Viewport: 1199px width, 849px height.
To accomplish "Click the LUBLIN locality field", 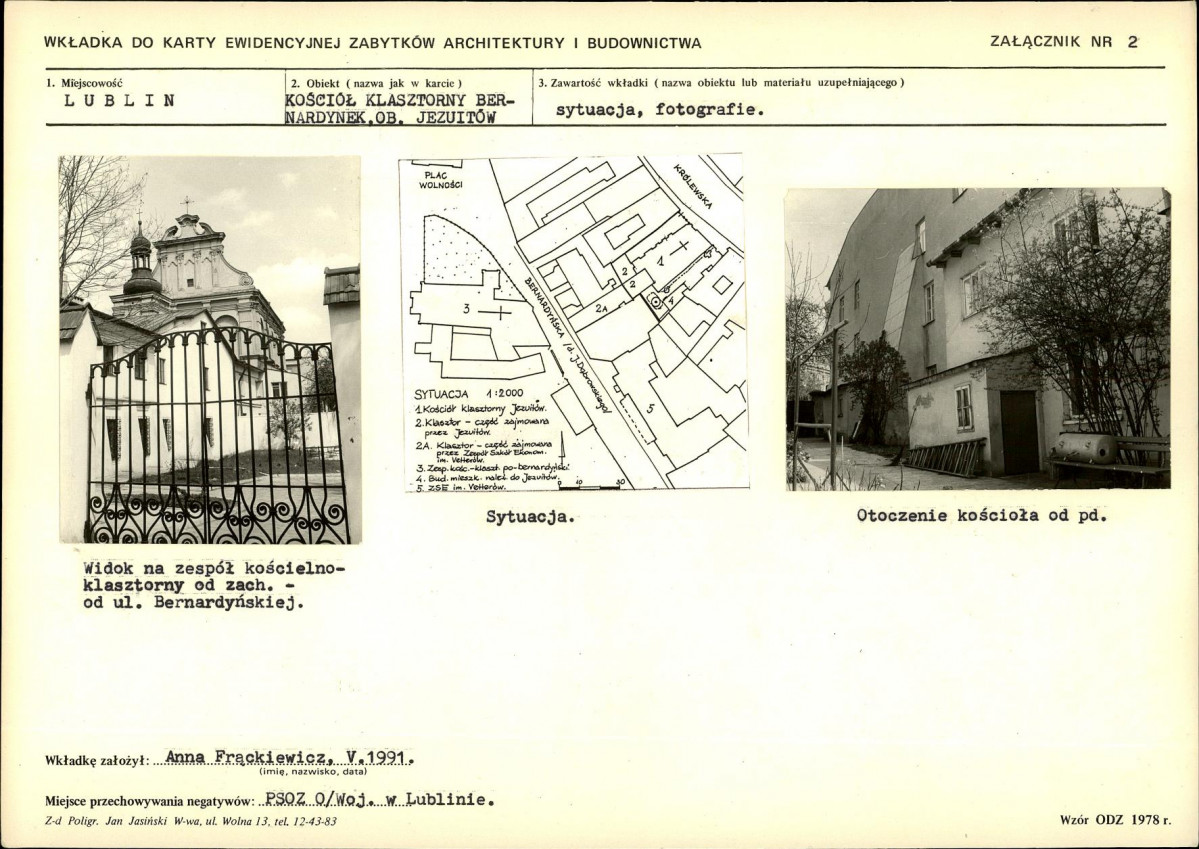I will (120, 100).
